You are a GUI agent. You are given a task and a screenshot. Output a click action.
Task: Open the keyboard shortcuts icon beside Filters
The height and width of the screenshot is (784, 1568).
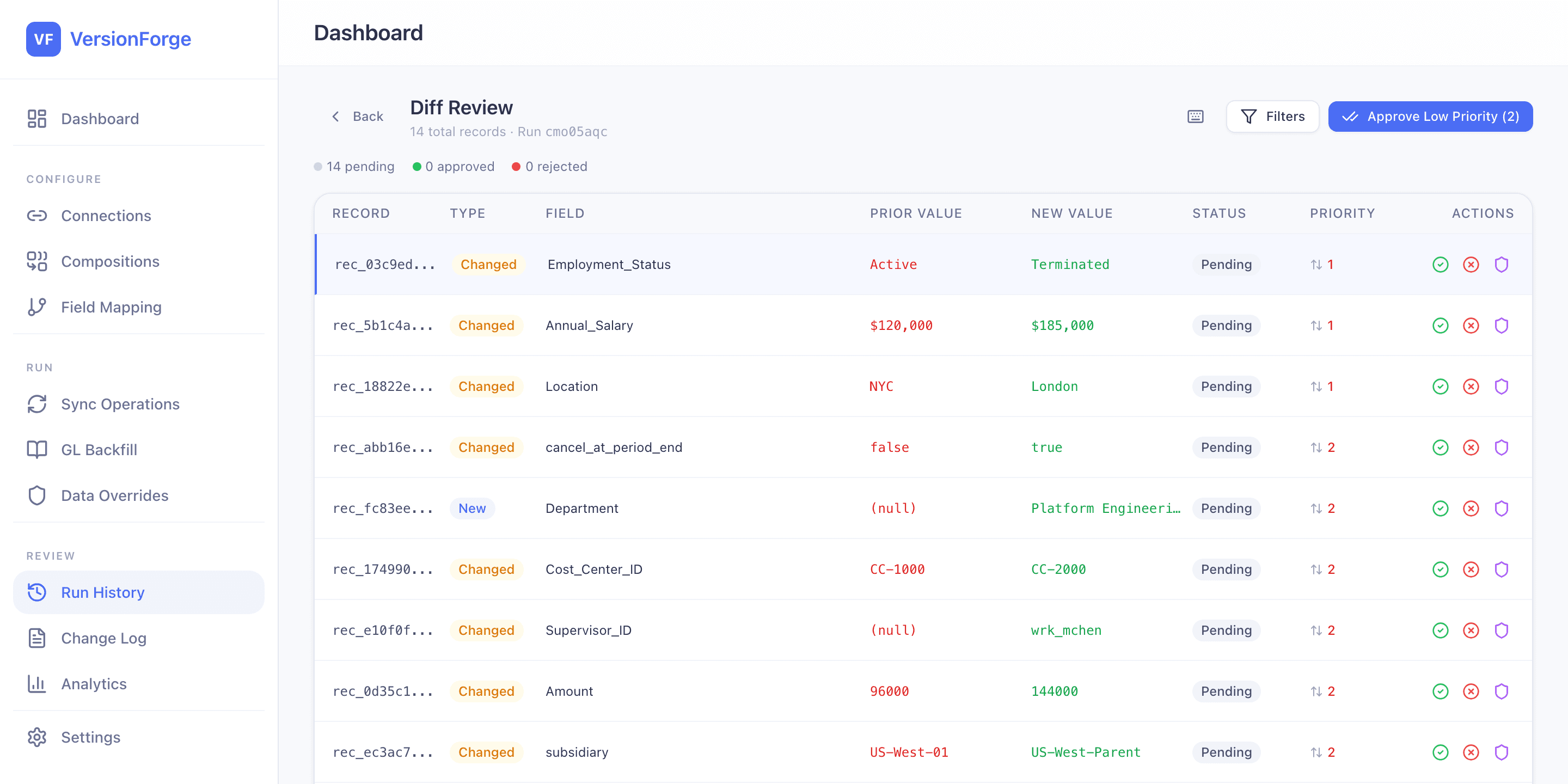[1195, 117]
